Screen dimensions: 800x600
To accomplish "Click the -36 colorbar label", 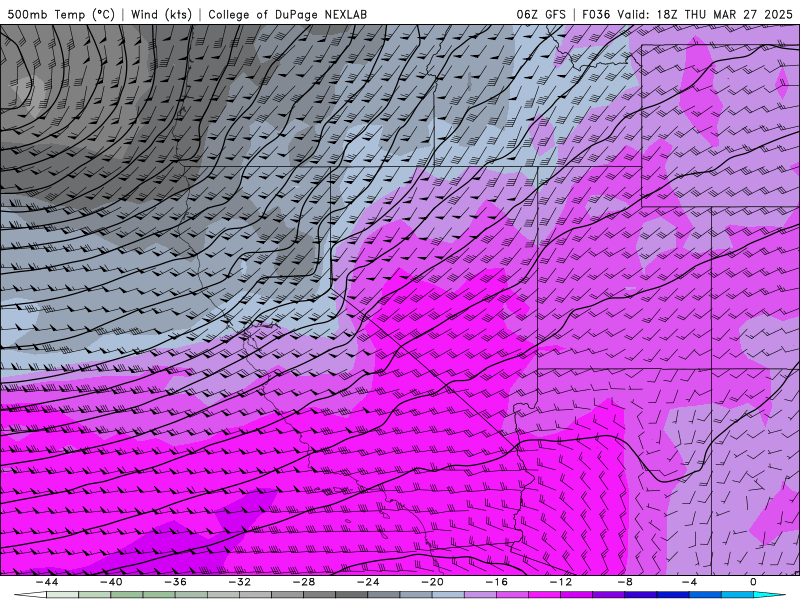I will 175,582.
